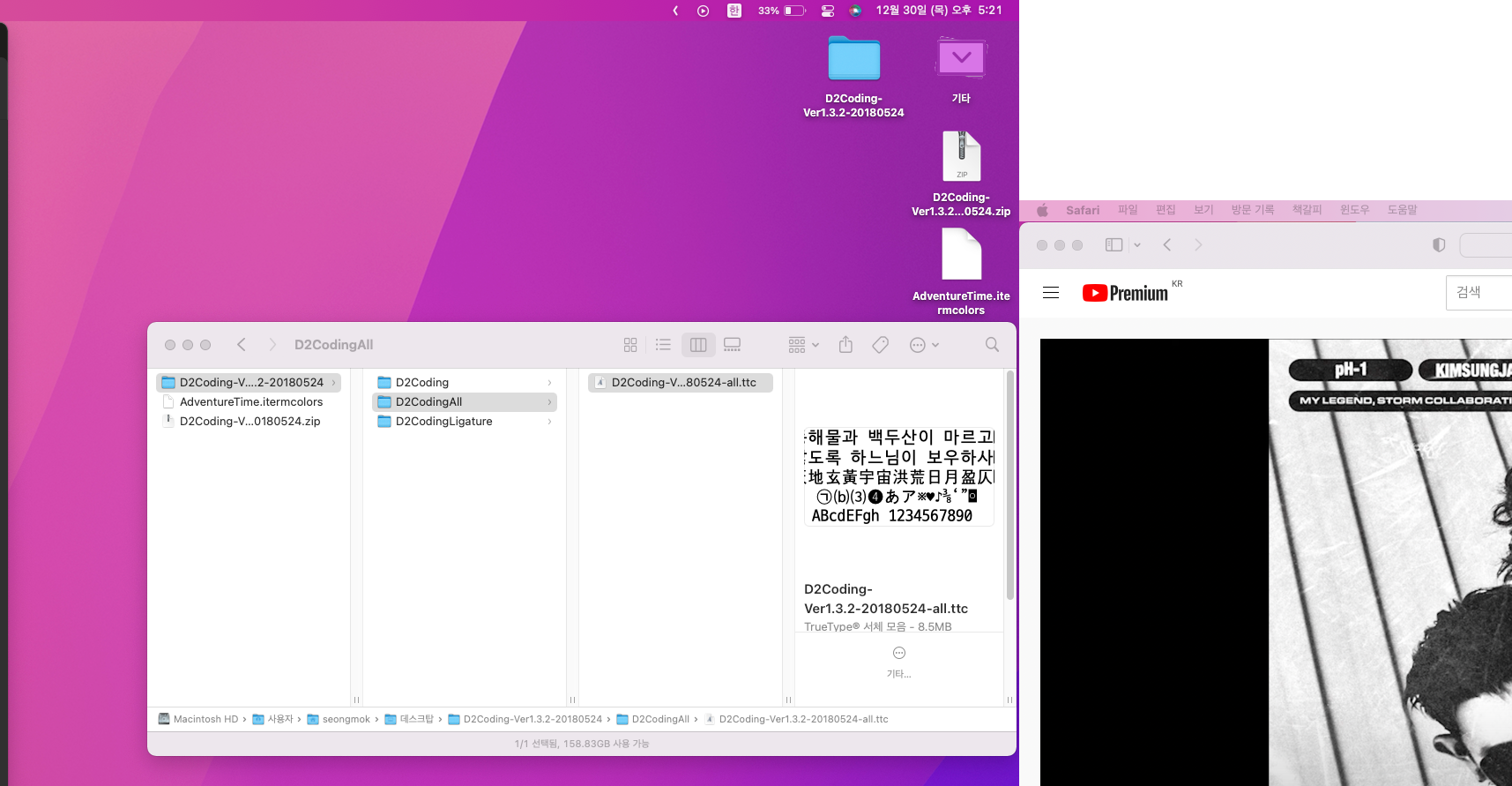Click YouTube 검색 search field
This screenshot has height=786, width=1512.
(1478, 293)
